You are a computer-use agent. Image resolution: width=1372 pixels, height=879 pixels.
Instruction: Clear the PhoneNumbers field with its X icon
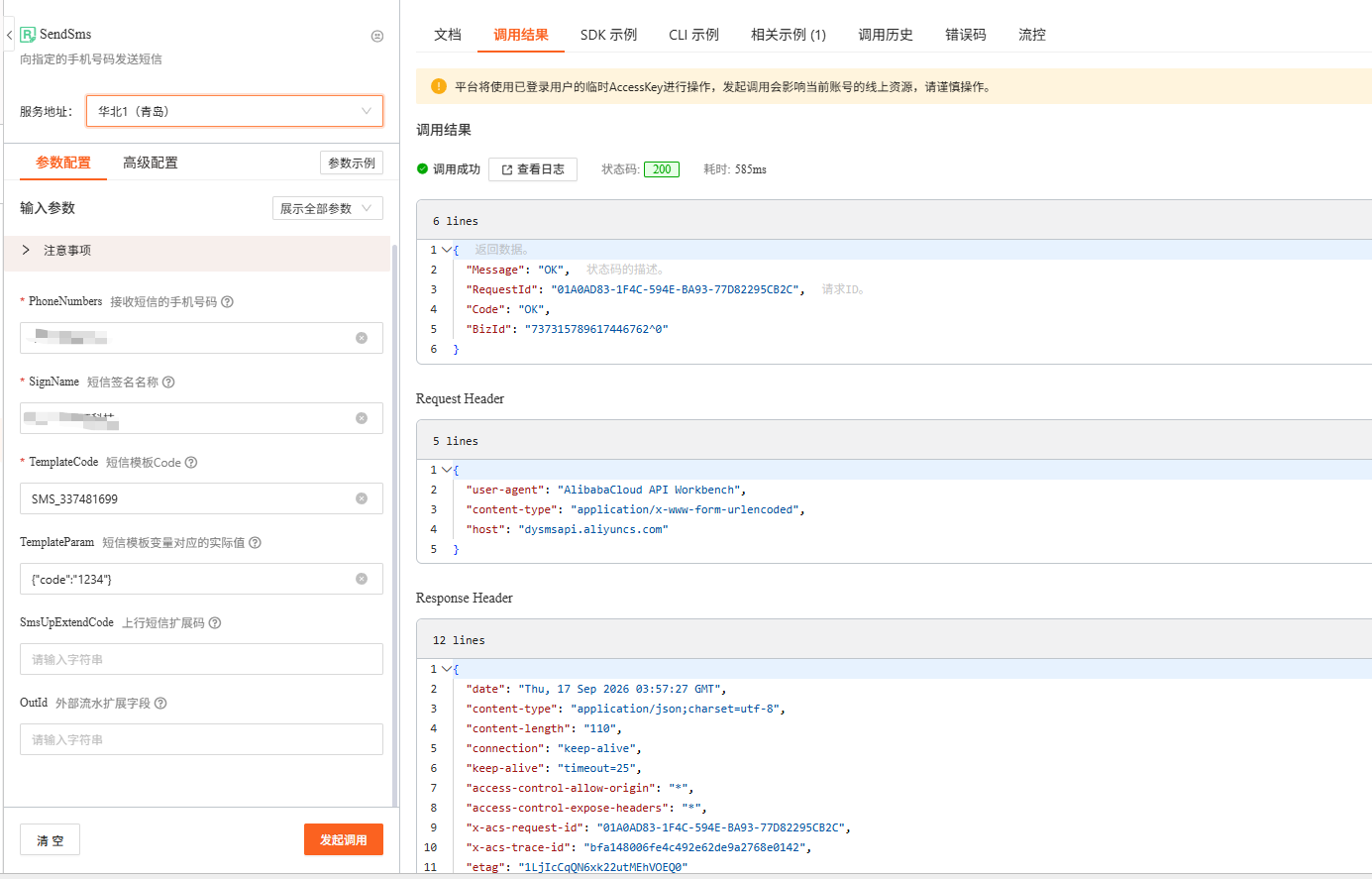tap(362, 338)
